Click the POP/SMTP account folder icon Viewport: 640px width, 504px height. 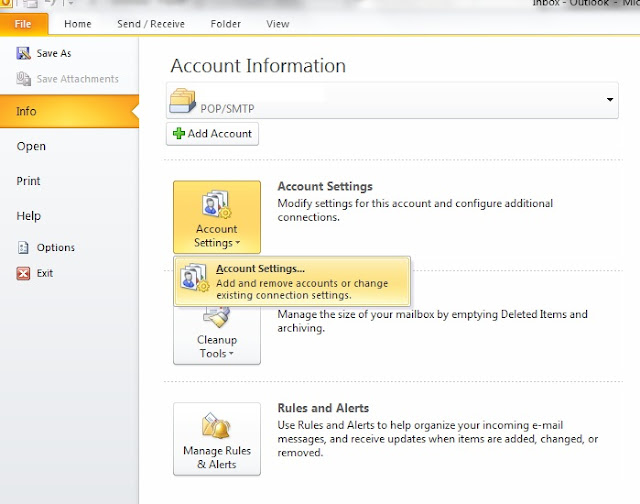182,100
